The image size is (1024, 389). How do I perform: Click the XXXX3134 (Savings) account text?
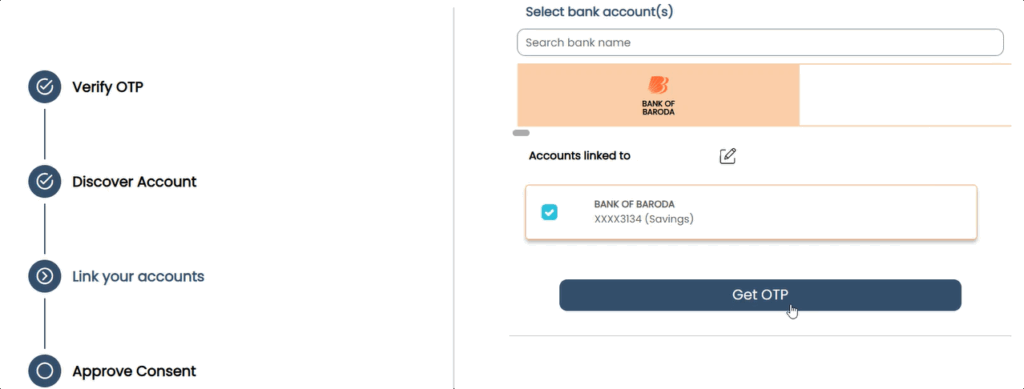[x=644, y=219]
